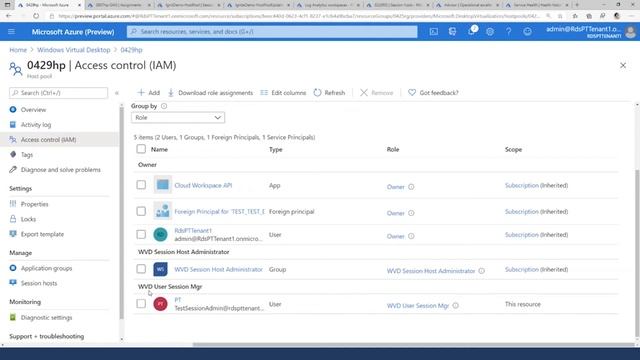640x360 pixels.
Task: Collapse the left menu with the chevron
Action: (x=117, y=93)
